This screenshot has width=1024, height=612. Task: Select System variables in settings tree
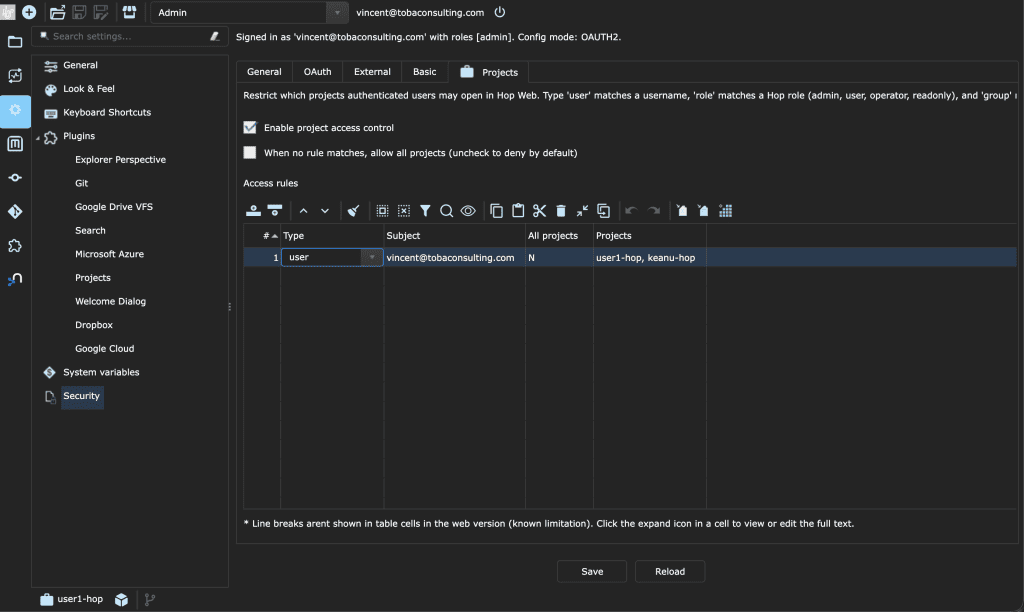coord(101,372)
